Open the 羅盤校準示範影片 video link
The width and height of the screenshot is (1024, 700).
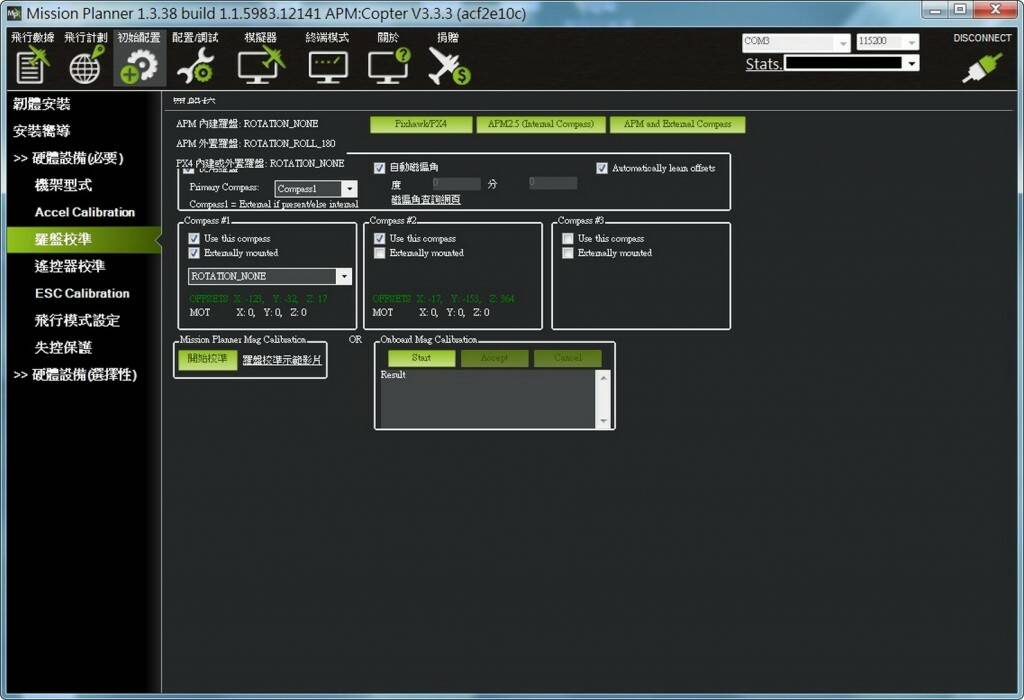tap(282, 360)
